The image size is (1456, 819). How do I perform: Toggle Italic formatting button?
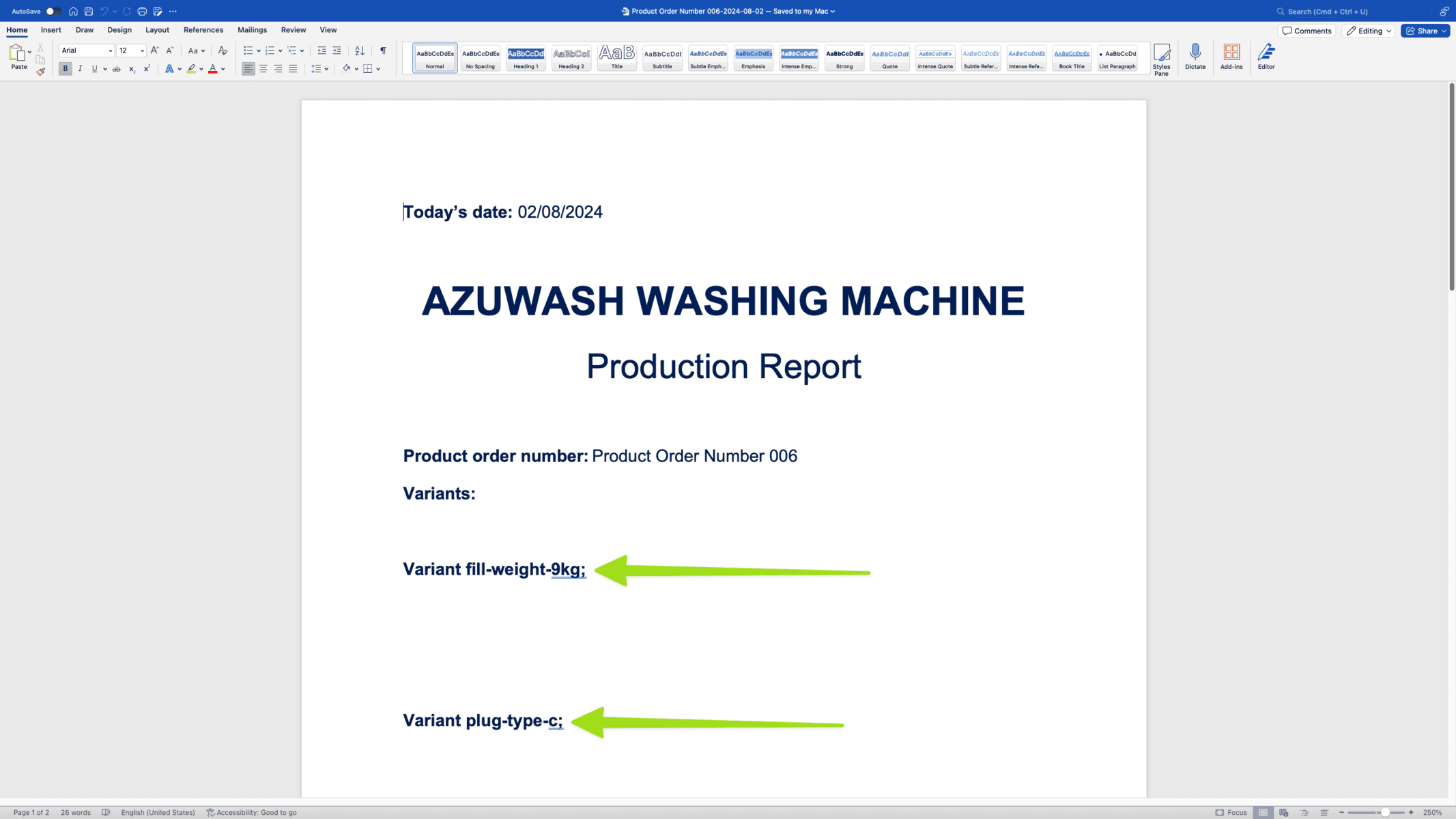point(80,69)
